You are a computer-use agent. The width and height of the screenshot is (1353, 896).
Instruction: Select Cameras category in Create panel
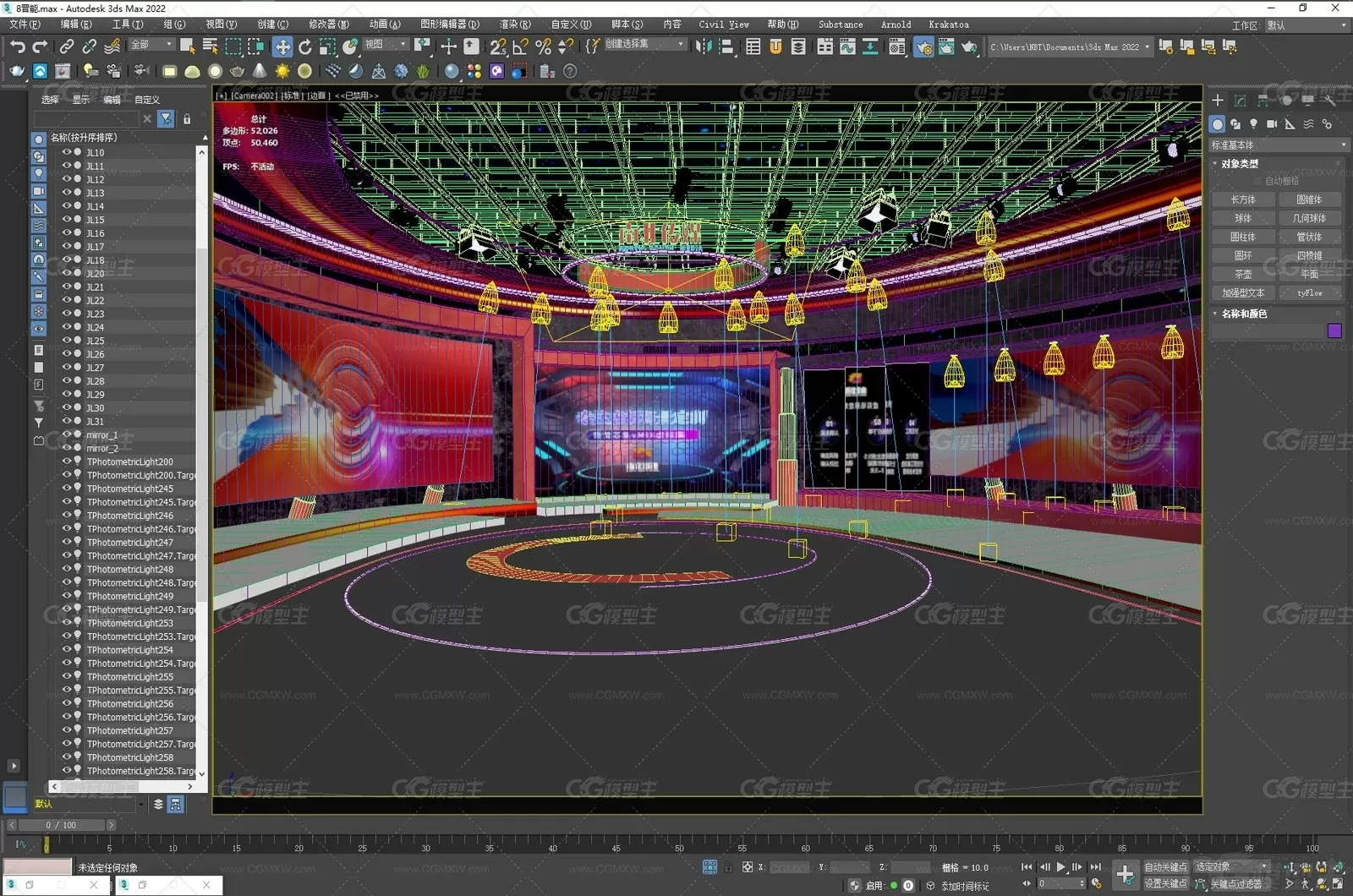[1271, 124]
